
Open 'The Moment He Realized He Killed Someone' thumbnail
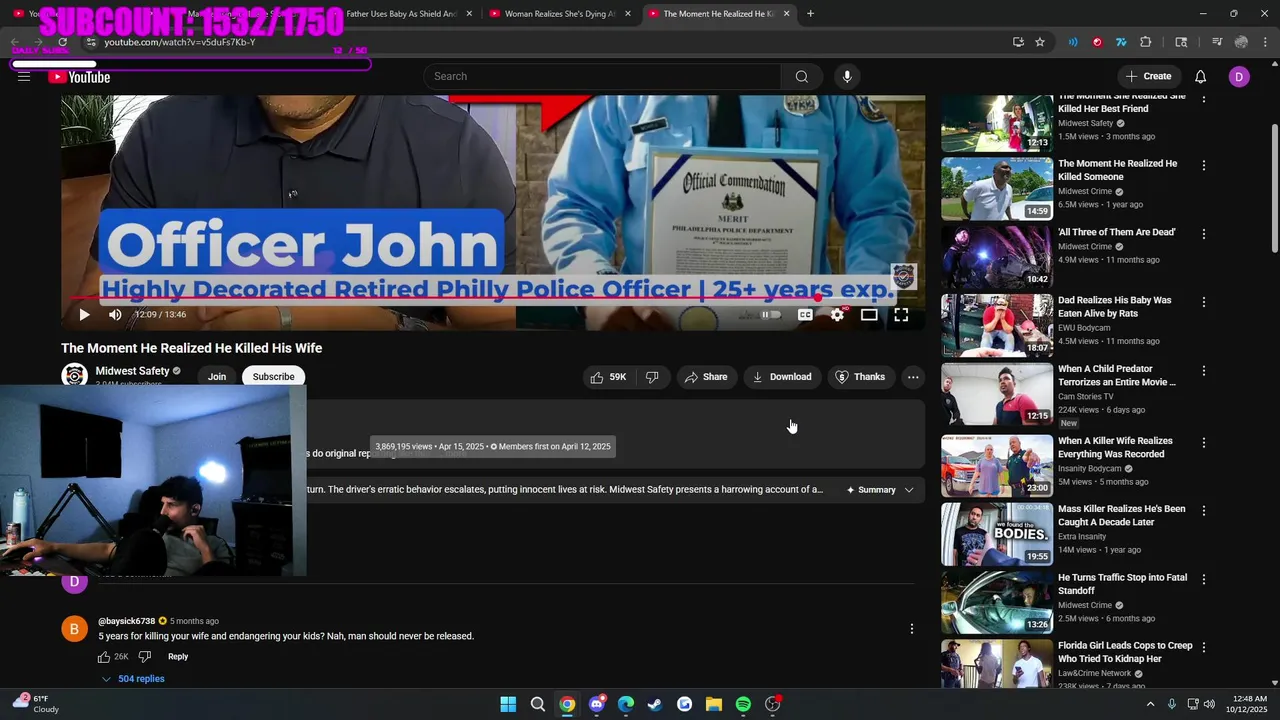(997, 188)
